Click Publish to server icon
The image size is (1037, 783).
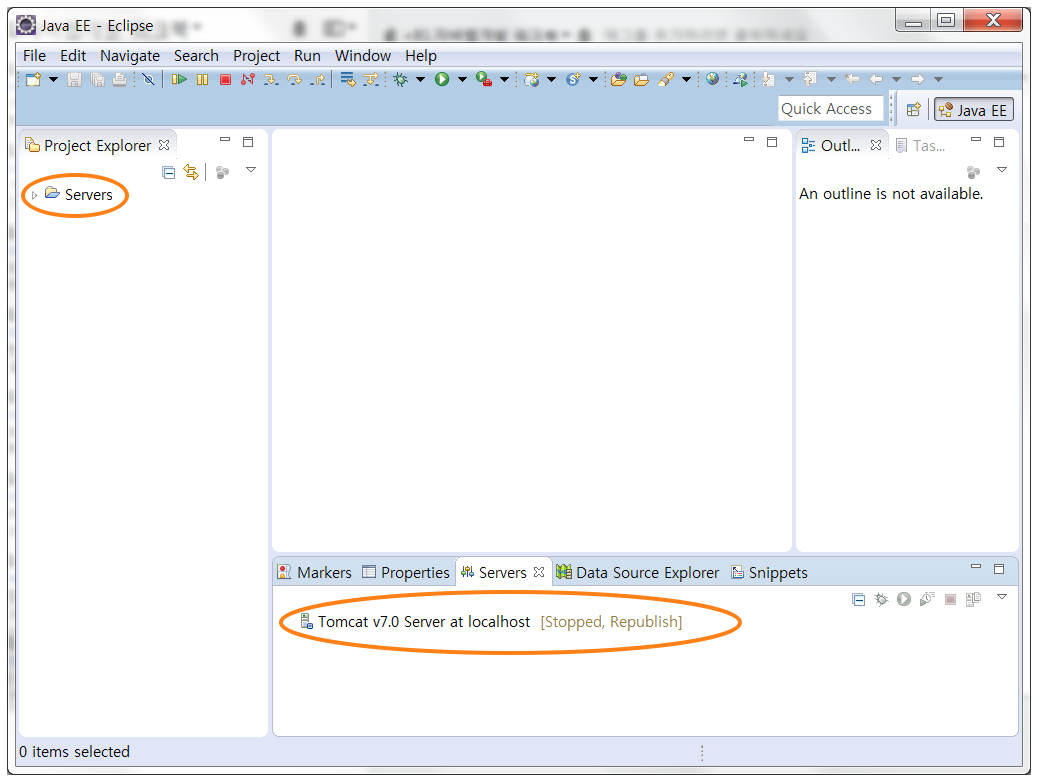click(973, 599)
